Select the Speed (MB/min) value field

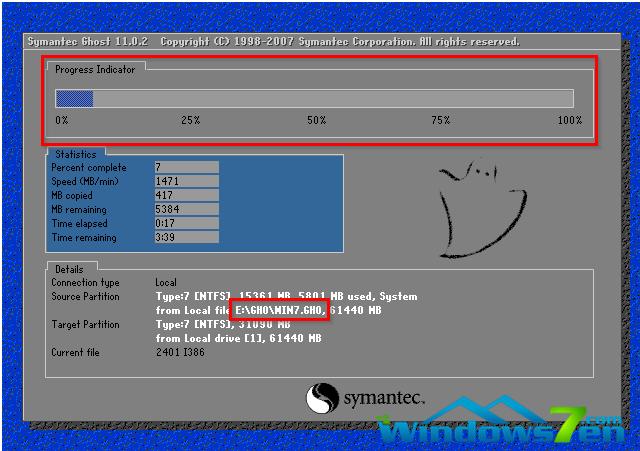(186, 182)
